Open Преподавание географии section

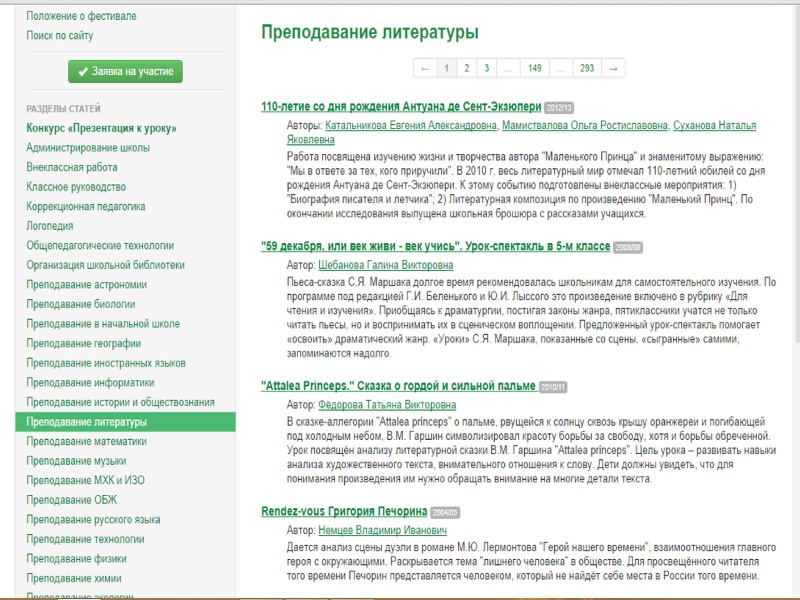point(84,343)
